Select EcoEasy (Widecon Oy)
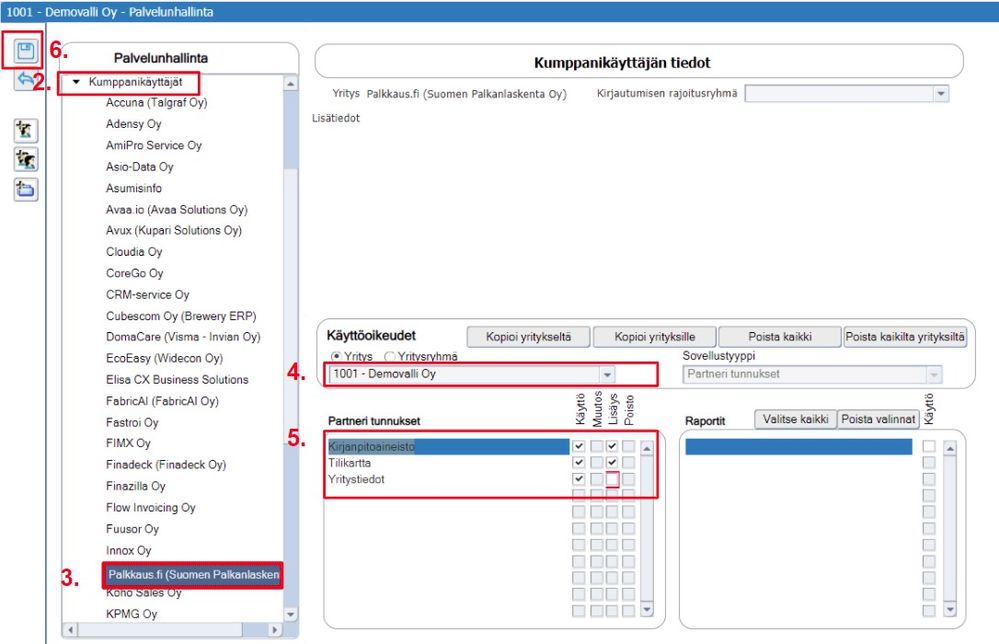 tap(164, 358)
